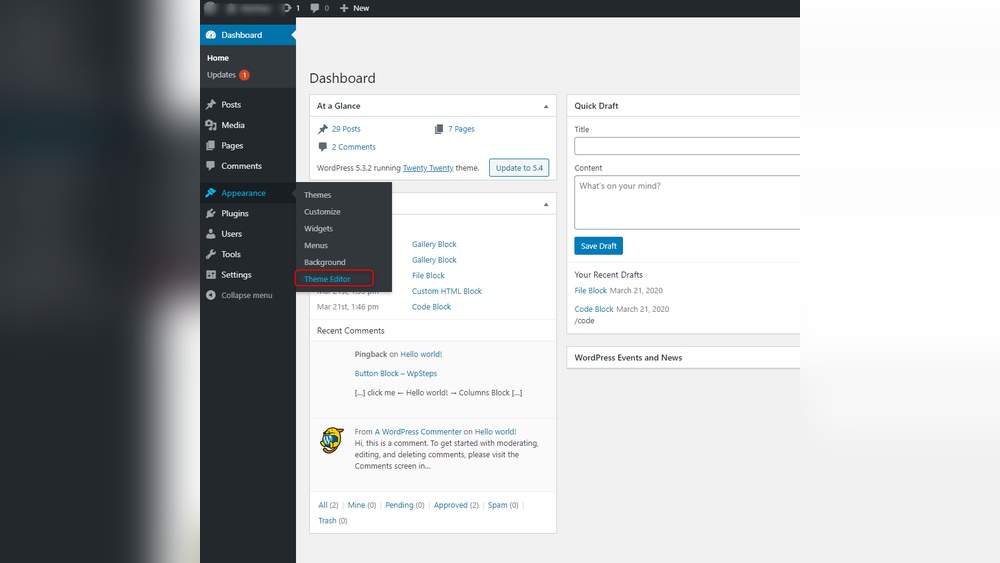This screenshot has width=1000, height=563.
Task: Open the first Gallery Block activity link
Action: [x=434, y=244]
